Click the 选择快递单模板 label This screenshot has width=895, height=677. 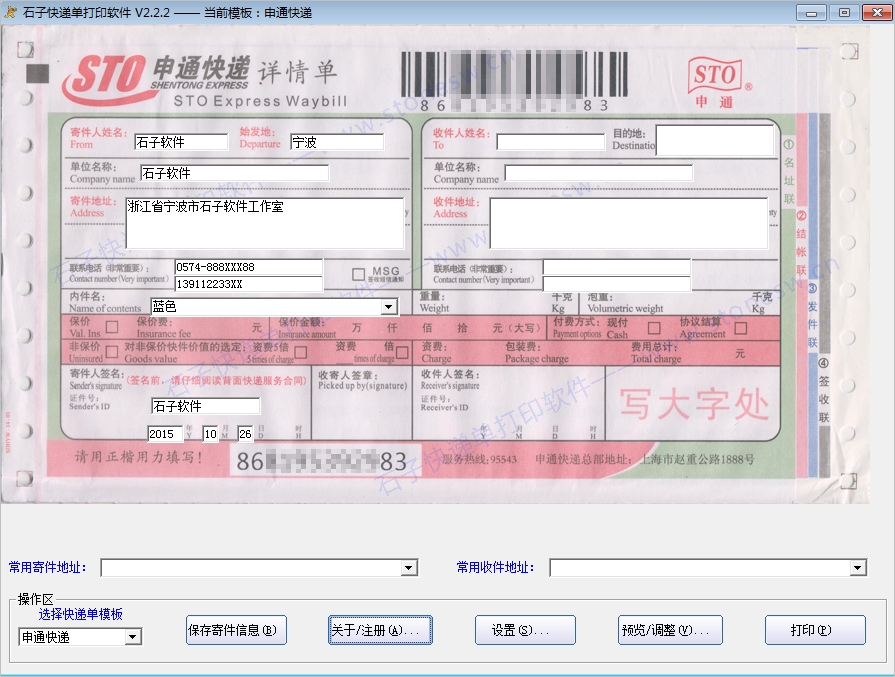coord(80,614)
